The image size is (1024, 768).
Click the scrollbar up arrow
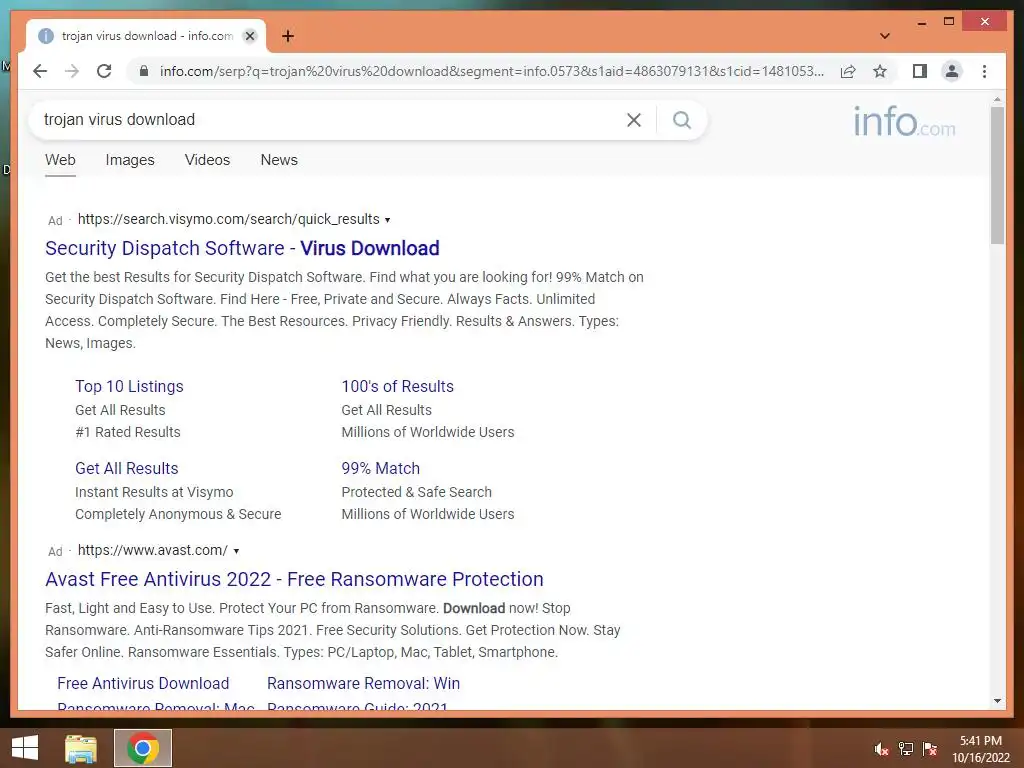coord(997,99)
